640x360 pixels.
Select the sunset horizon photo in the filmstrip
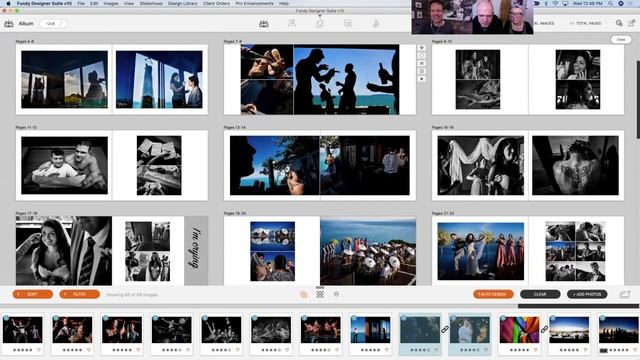tap(569, 330)
